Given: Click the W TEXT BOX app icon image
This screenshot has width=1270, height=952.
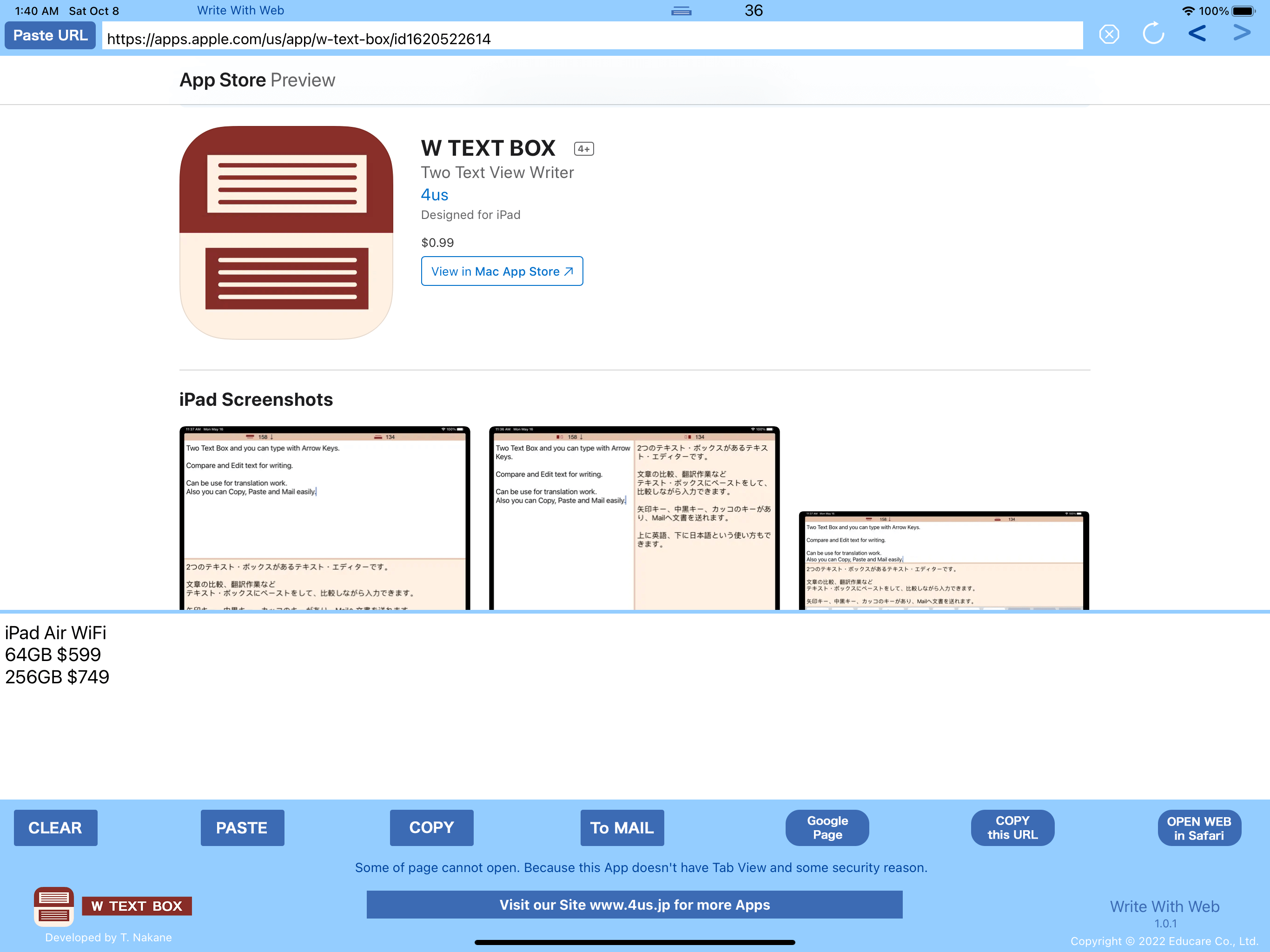Looking at the screenshot, I should tap(286, 232).
